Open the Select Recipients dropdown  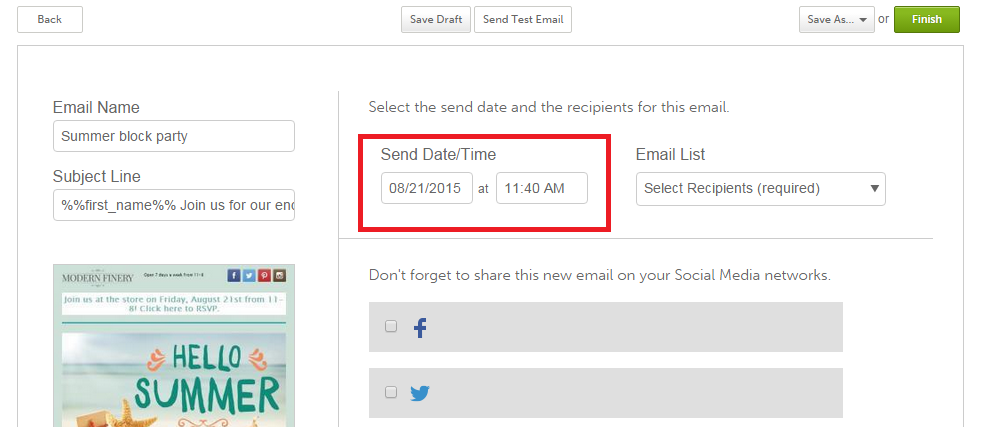760,188
